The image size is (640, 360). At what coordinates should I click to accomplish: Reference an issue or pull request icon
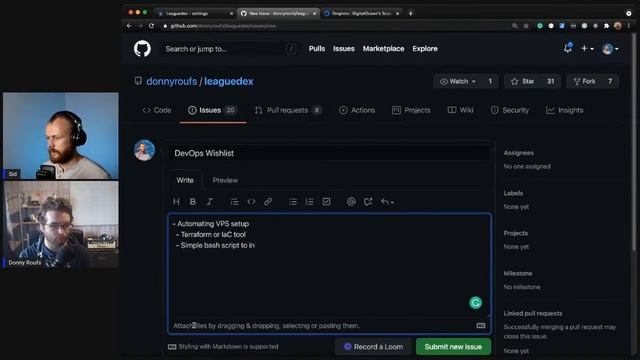point(368,202)
